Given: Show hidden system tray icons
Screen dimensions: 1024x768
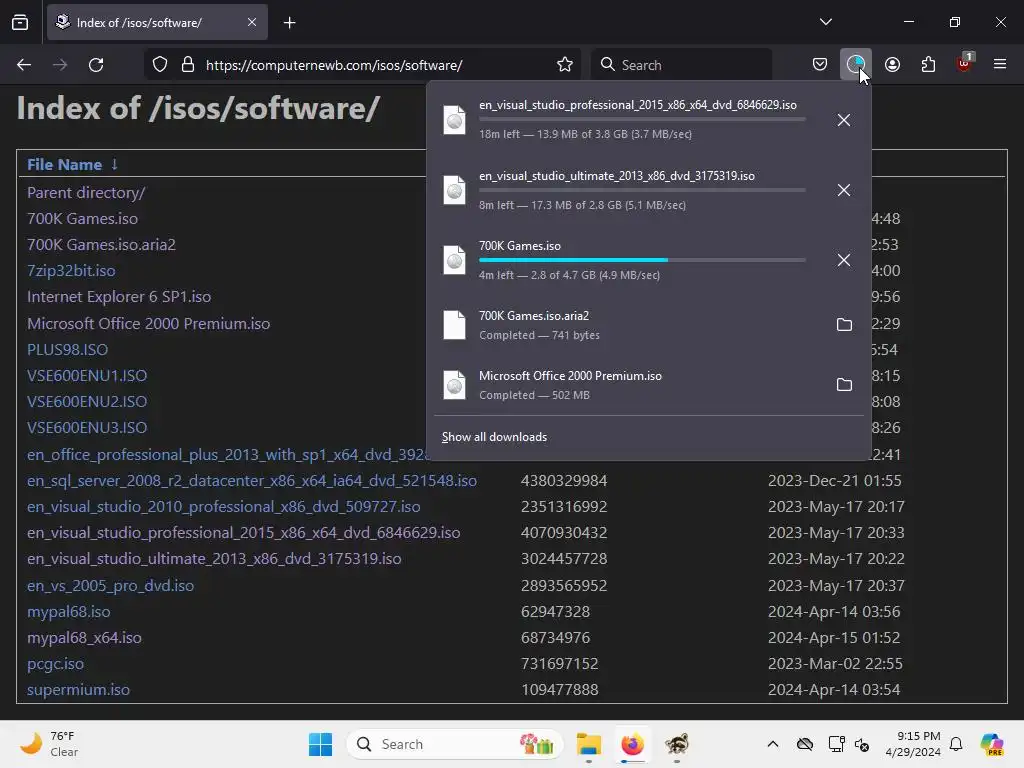Looking at the screenshot, I should 773,744.
